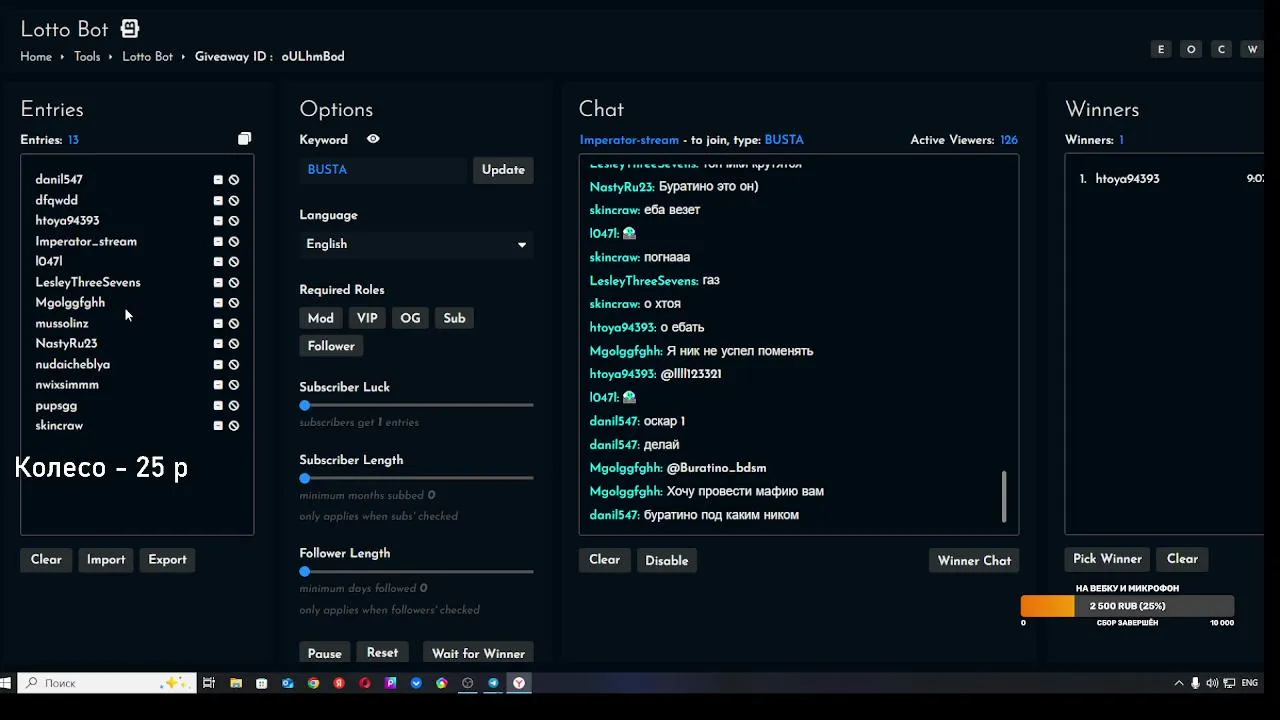Clear the chat panel

(x=604, y=560)
